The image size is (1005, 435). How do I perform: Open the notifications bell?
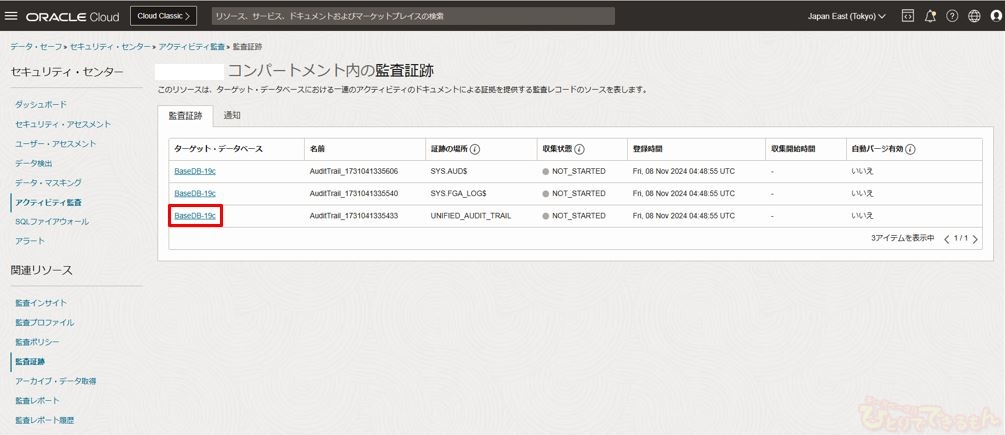pyautogui.click(x=930, y=16)
